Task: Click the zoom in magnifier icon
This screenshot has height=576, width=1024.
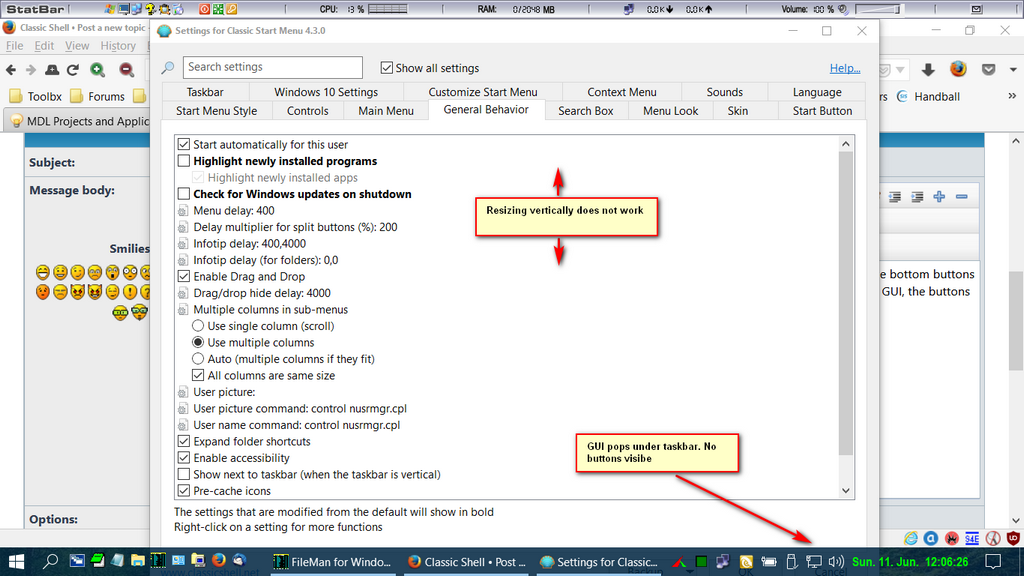Action: click(x=98, y=70)
